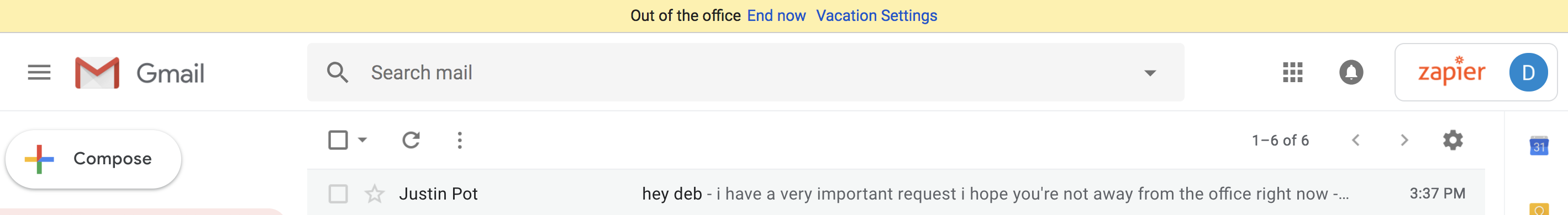Image resolution: width=1568 pixels, height=215 pixels.
Task: Open the More options three-dot menu
Action: click(460, 140)
